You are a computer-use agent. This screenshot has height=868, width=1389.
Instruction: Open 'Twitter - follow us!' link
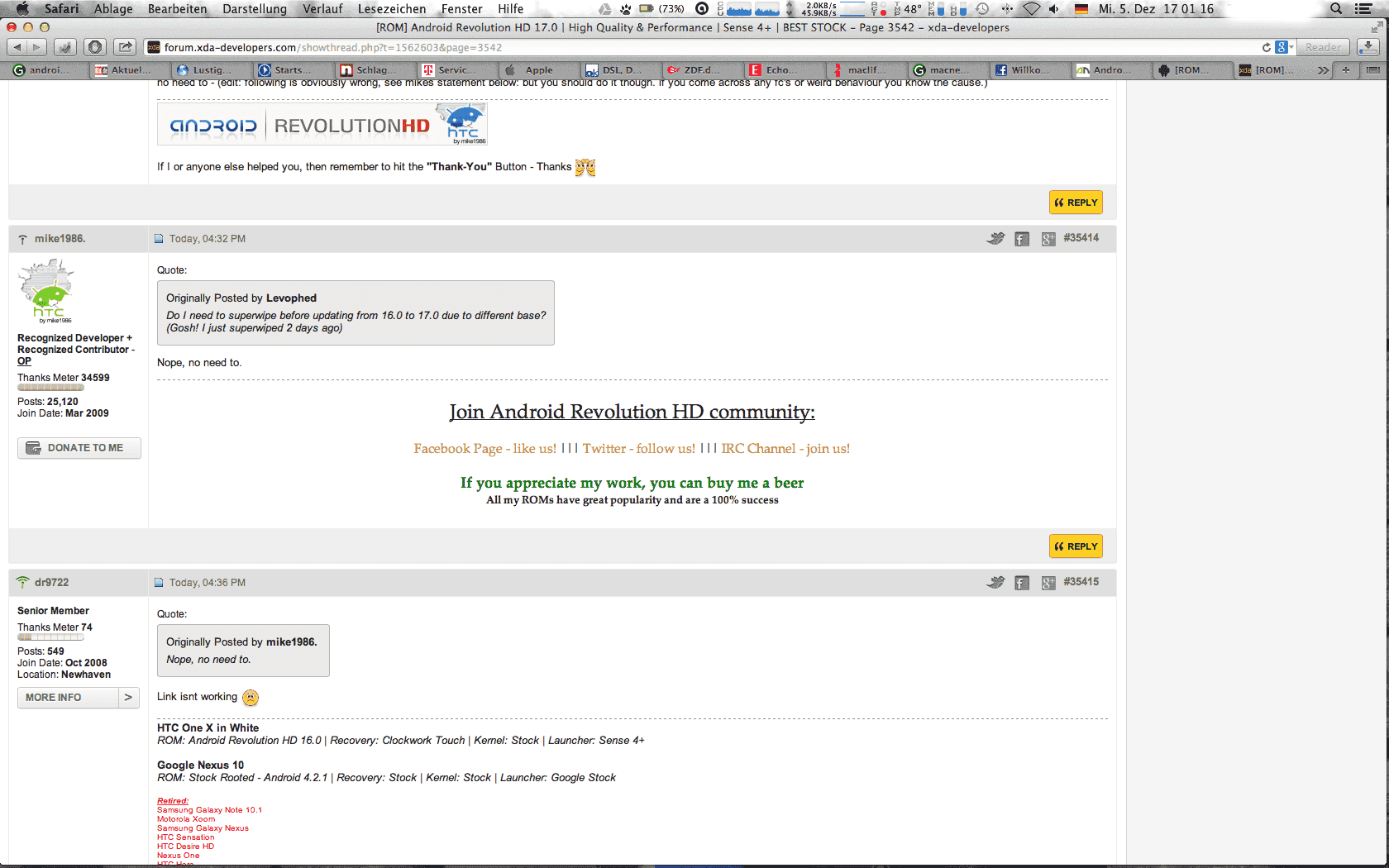pos(638,449)
